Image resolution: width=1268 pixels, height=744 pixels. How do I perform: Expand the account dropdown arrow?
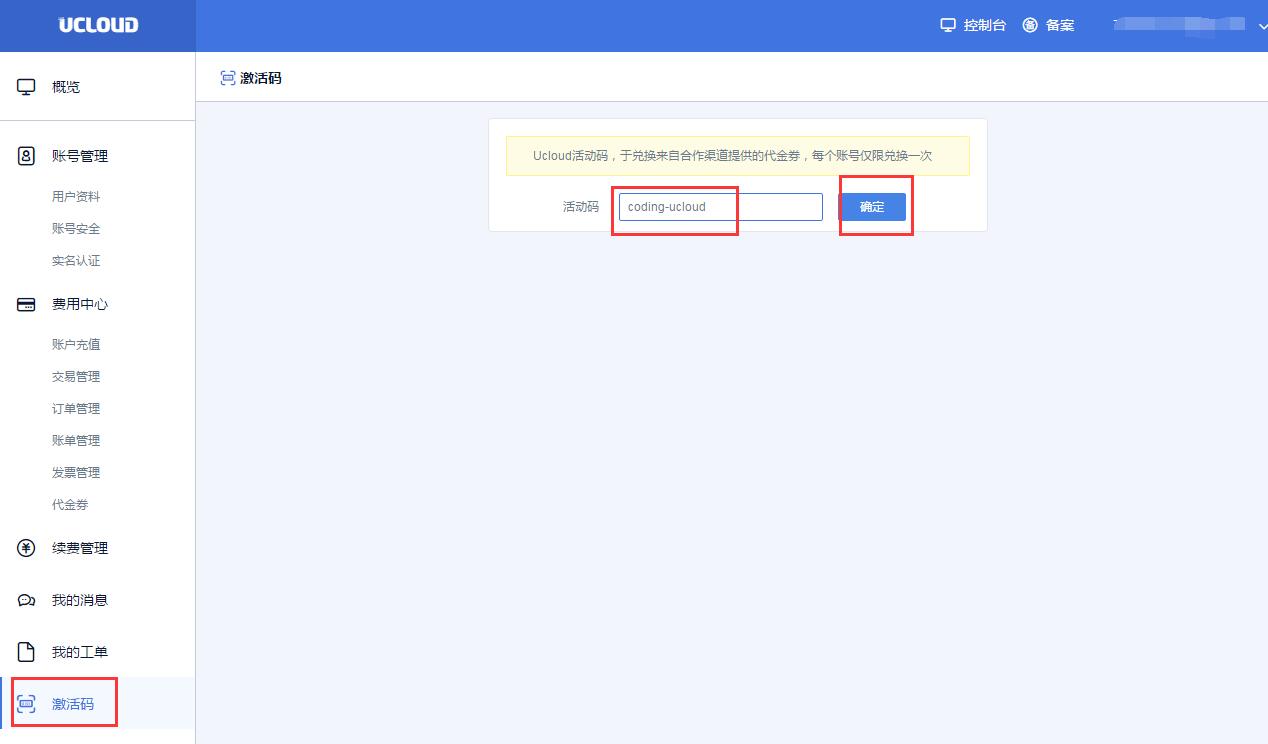pos(1261,26)
